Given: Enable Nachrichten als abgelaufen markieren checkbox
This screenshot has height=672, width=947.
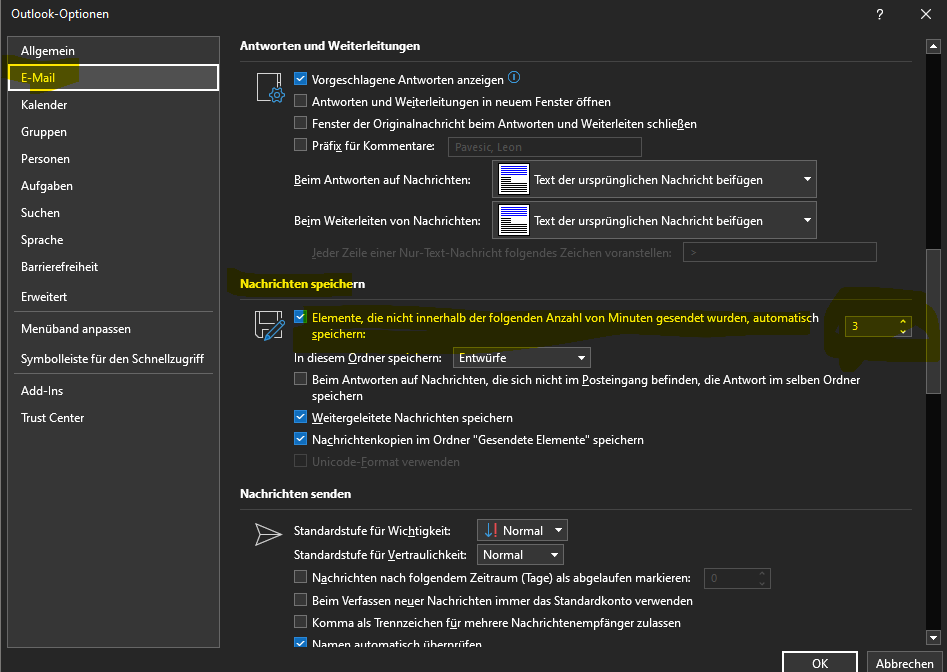Looking at the screenshot, I should [300, 577].
